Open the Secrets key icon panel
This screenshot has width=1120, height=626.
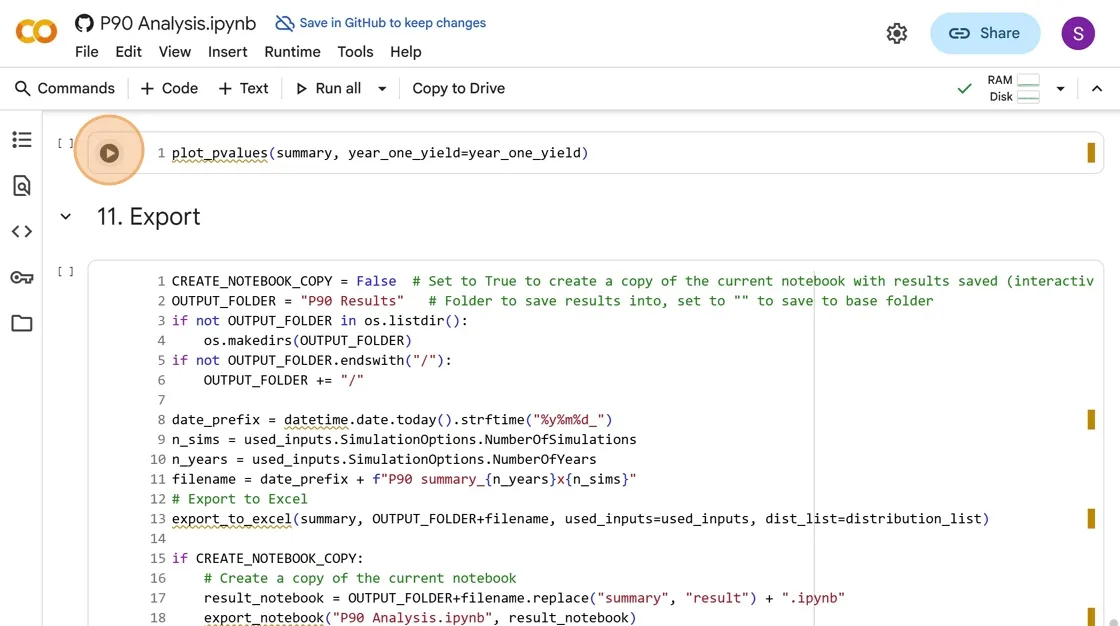(22, 278)
